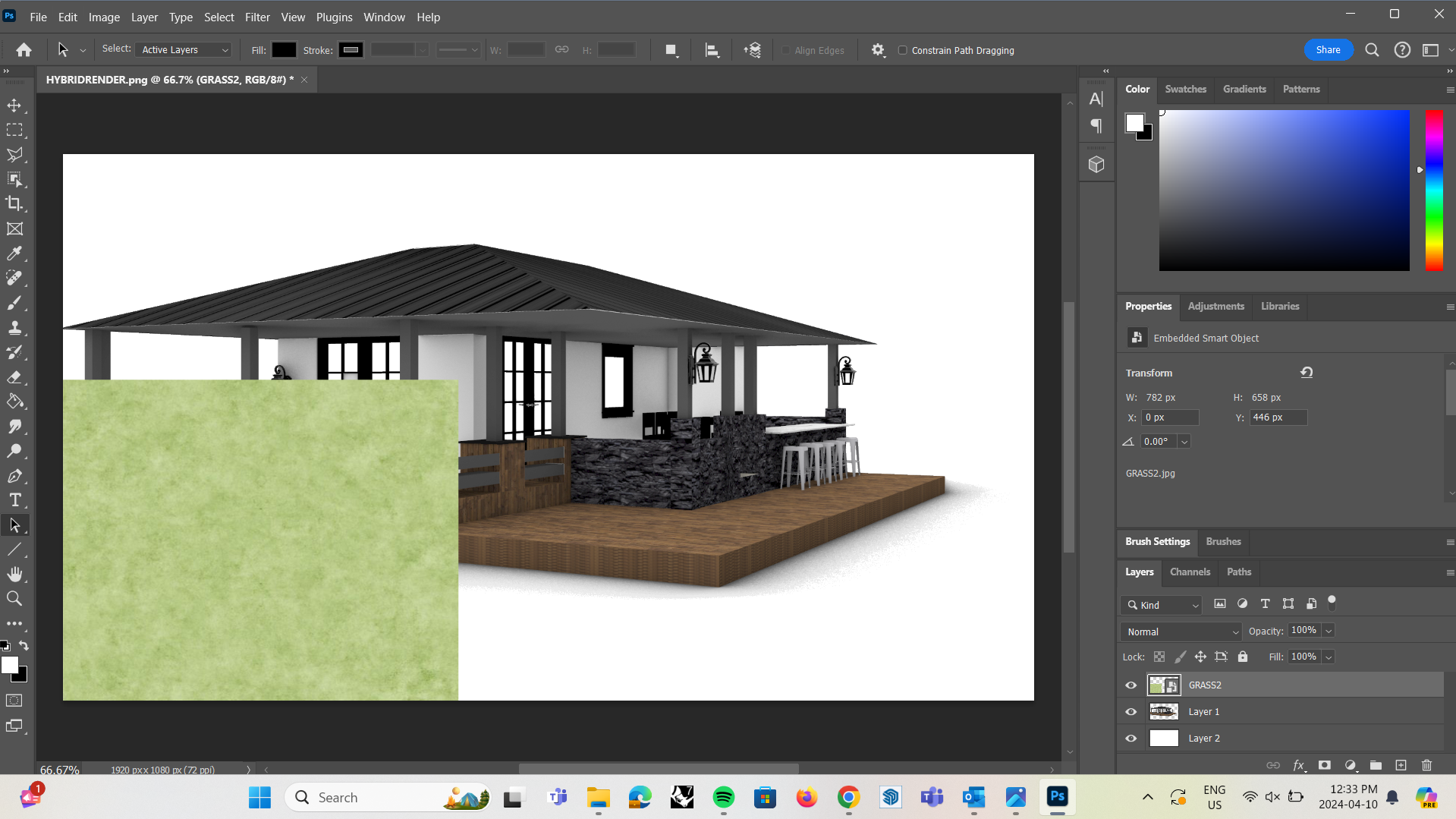
Task: Delete current layer with trash icon
Action: click(1426, 765)
